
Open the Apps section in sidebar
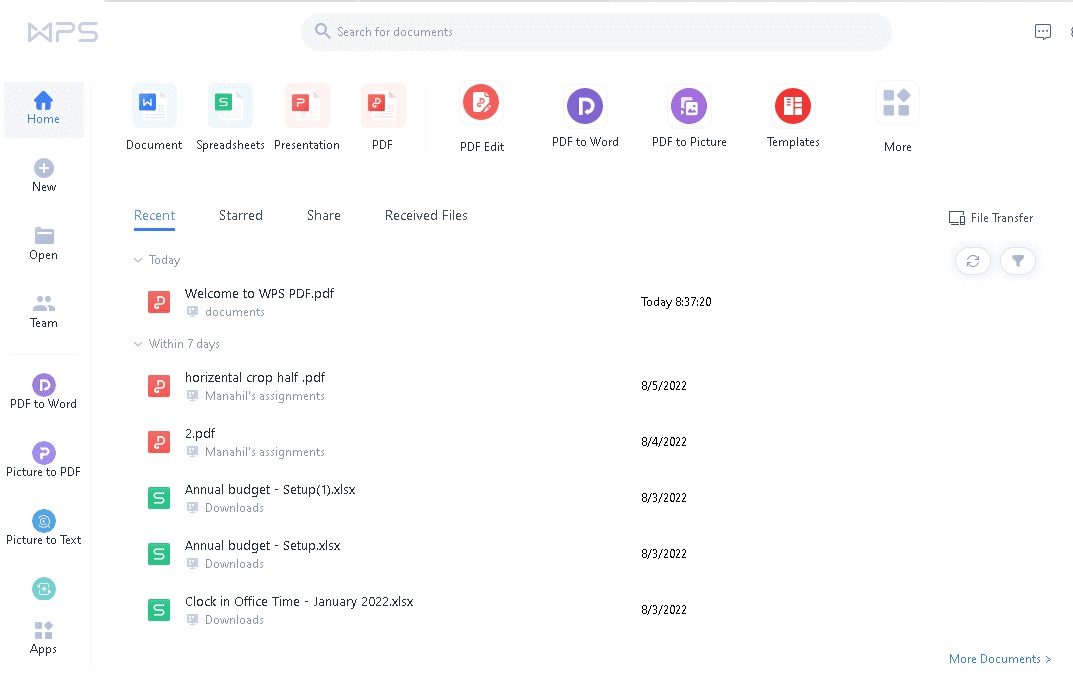pos(44,638)
